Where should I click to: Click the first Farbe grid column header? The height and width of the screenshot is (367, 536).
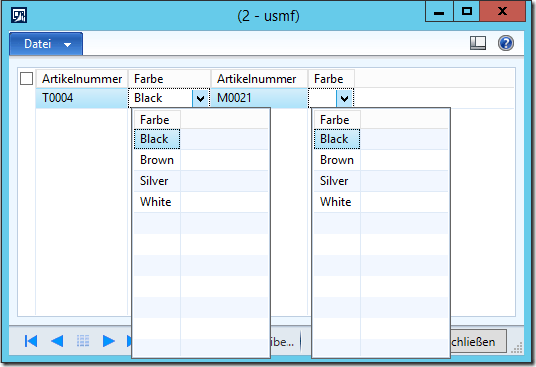[x=169, y=79]
